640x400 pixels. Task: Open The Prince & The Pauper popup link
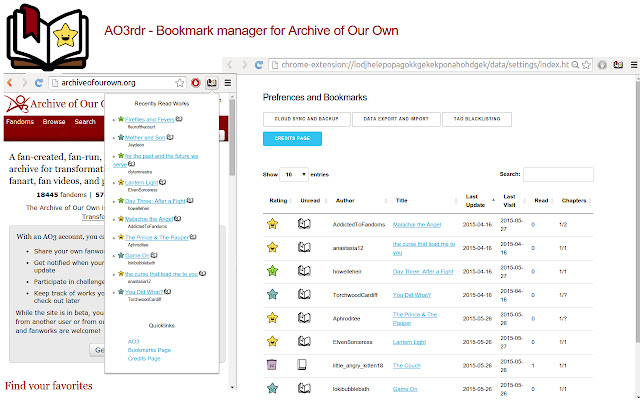pyautogui.click(x=157, y=237)
